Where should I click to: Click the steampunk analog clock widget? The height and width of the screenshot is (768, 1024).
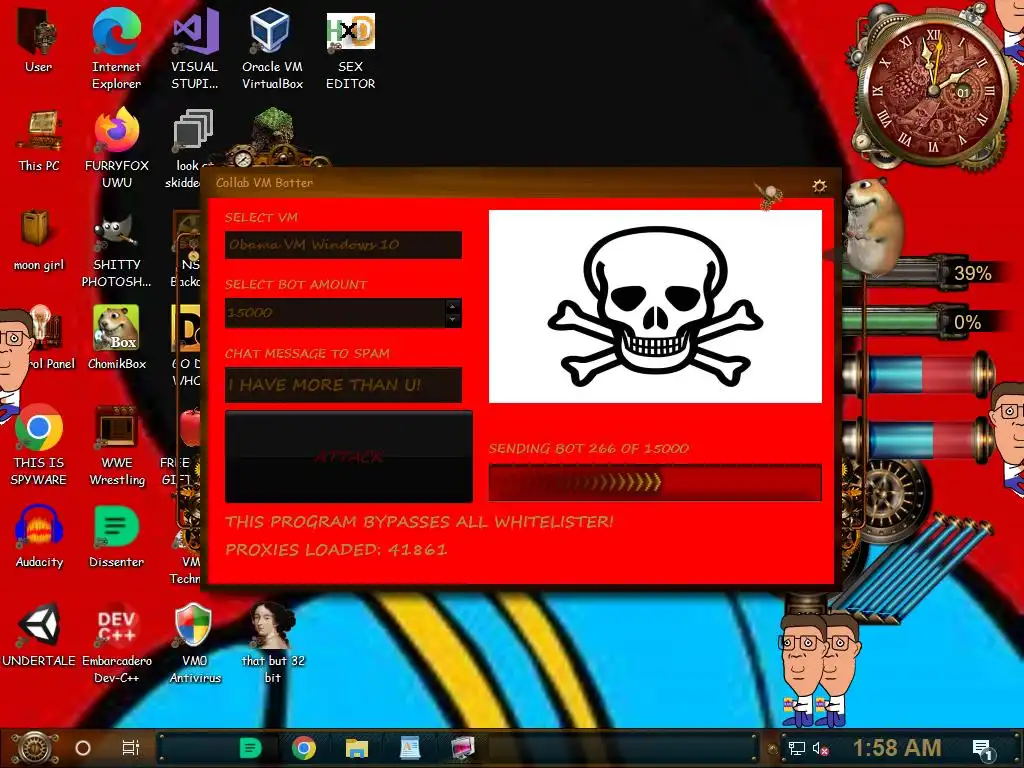pyautogui.click(x=933, y=88)
